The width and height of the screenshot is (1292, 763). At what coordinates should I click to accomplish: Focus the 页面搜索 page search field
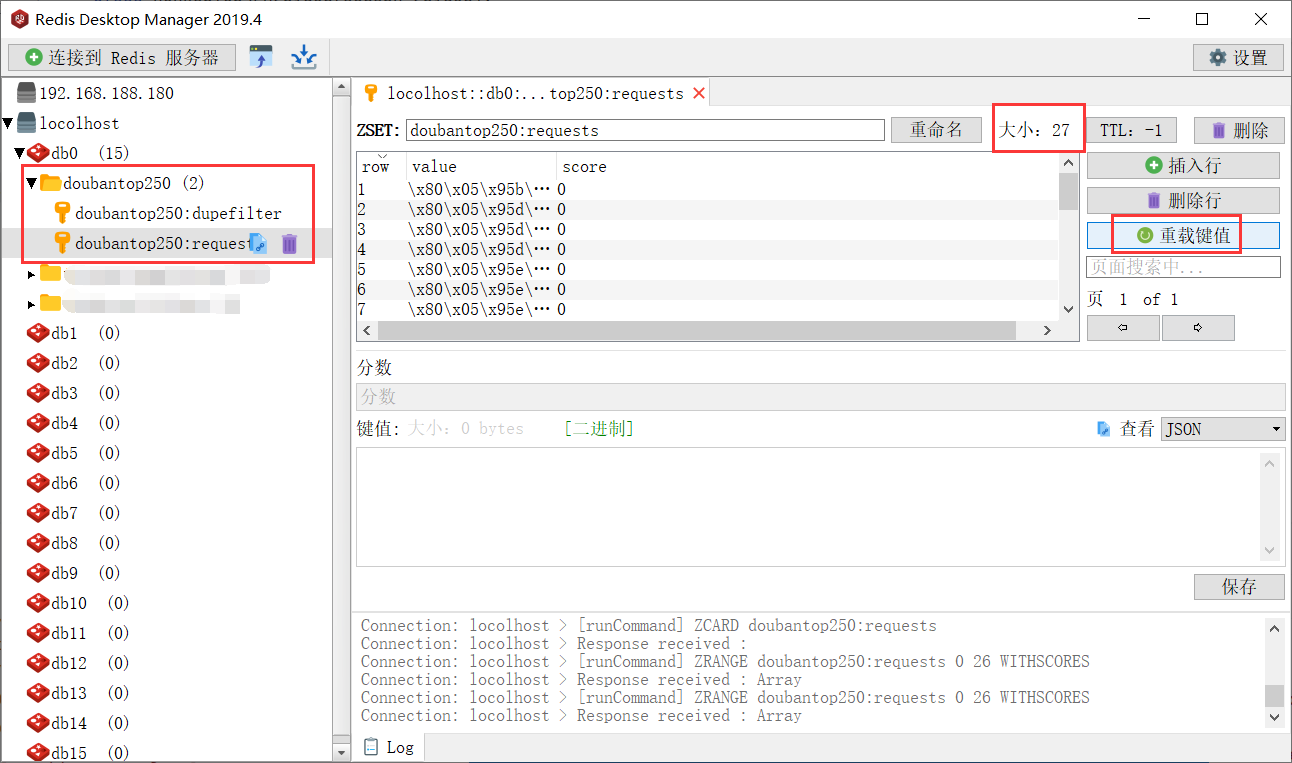click(x=1183, y=267)
